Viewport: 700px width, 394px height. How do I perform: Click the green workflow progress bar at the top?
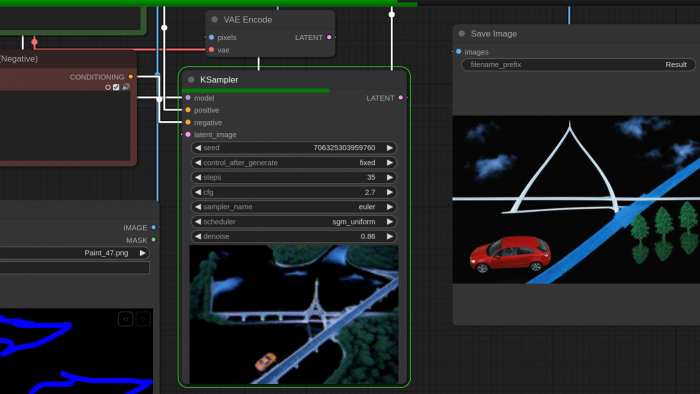[208, 3]
